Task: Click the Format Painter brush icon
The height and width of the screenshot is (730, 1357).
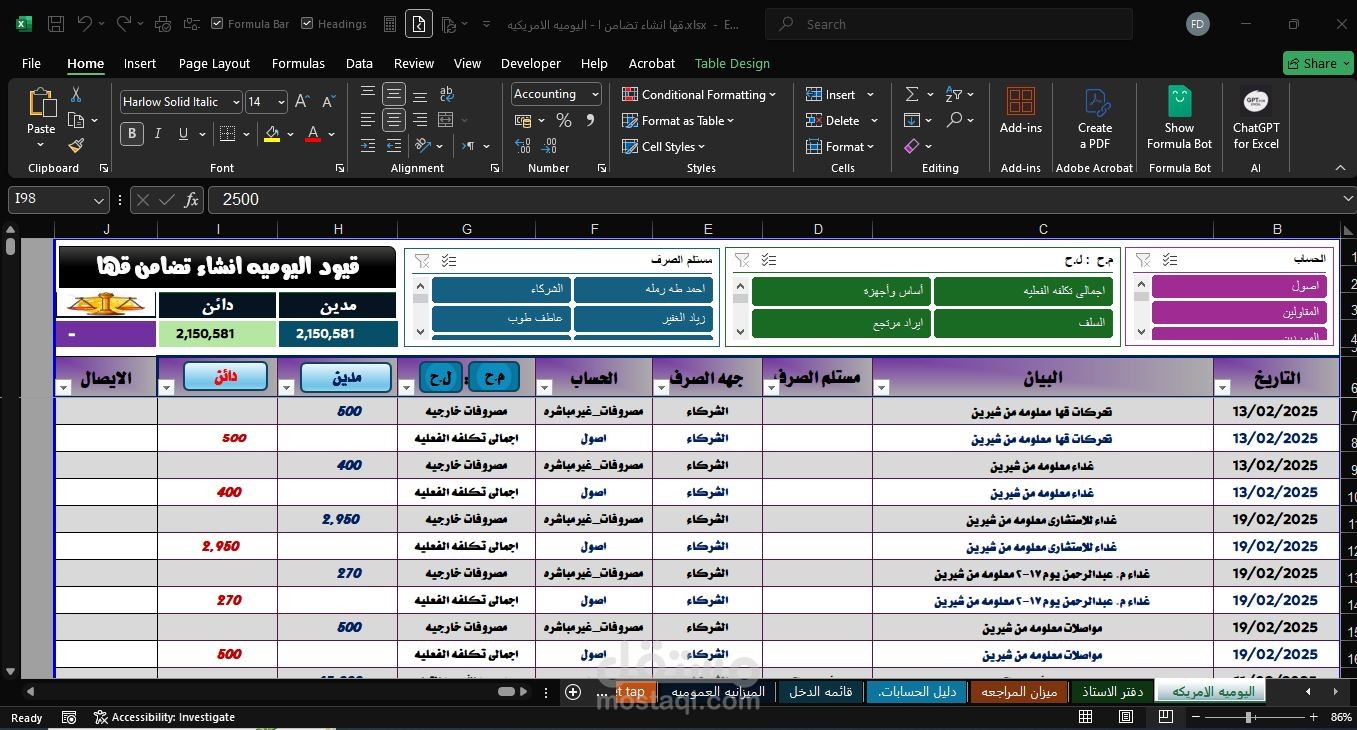Action: 76,145
